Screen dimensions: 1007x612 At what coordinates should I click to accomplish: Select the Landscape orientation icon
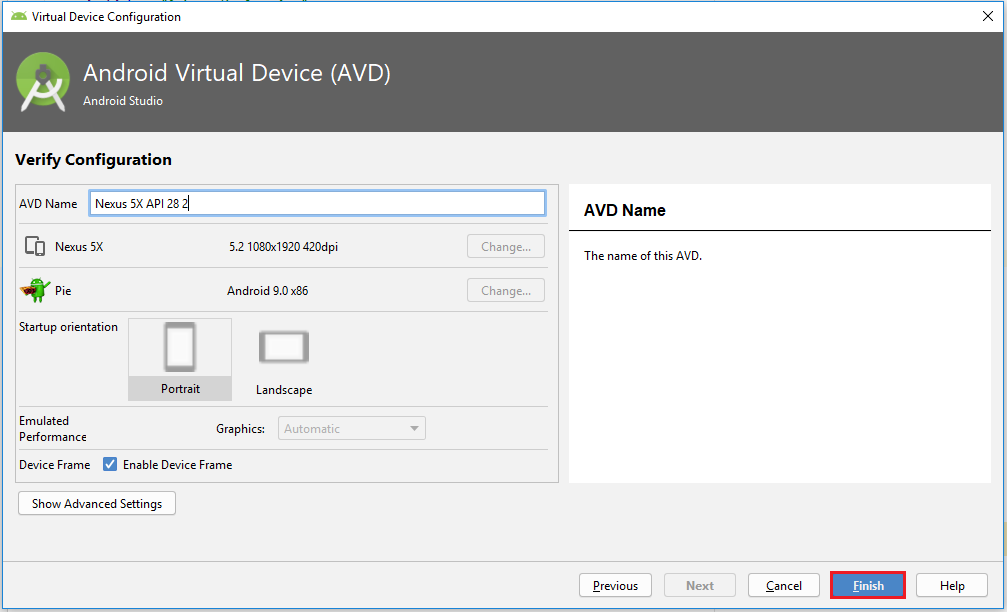[284, 348]
